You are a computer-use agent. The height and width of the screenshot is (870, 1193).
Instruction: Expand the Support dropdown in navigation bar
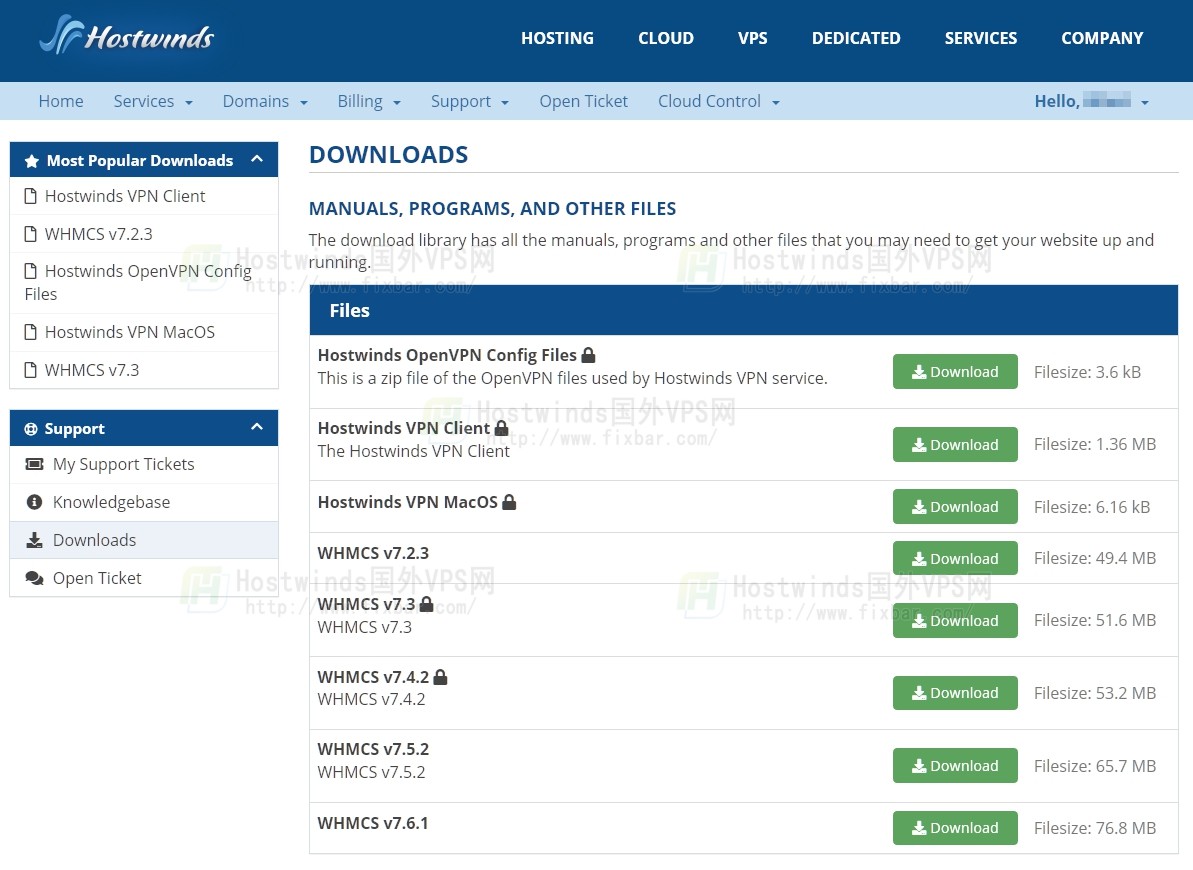click(x=470, y=101)
